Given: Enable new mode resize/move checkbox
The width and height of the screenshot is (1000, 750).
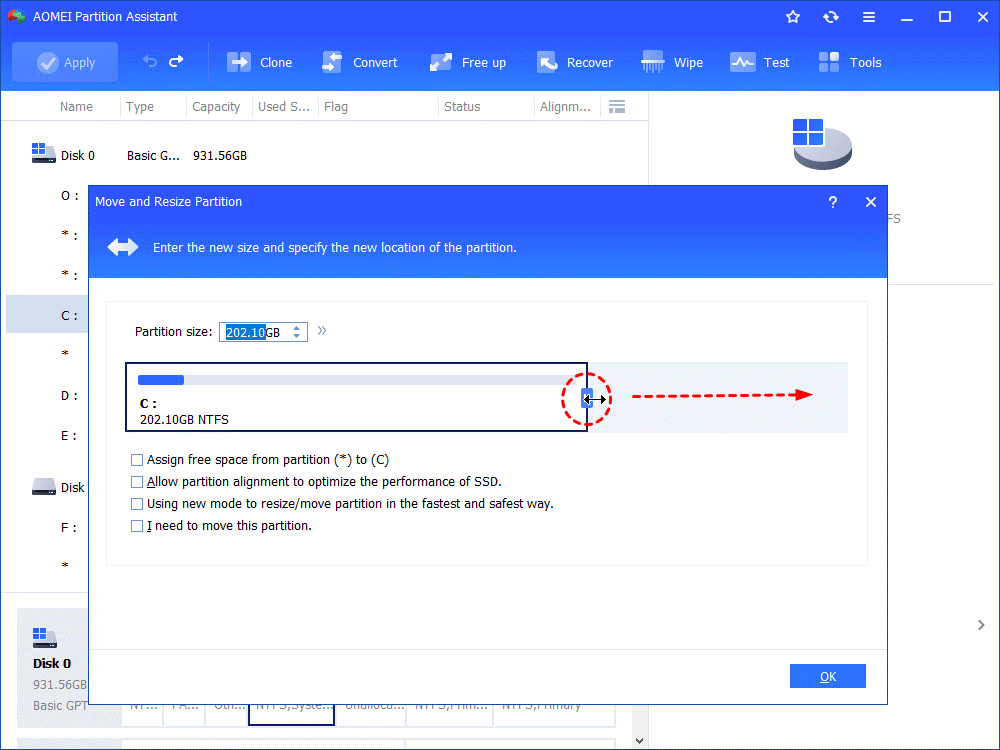Looking at the screenshot, I should (x=137, y=504).
